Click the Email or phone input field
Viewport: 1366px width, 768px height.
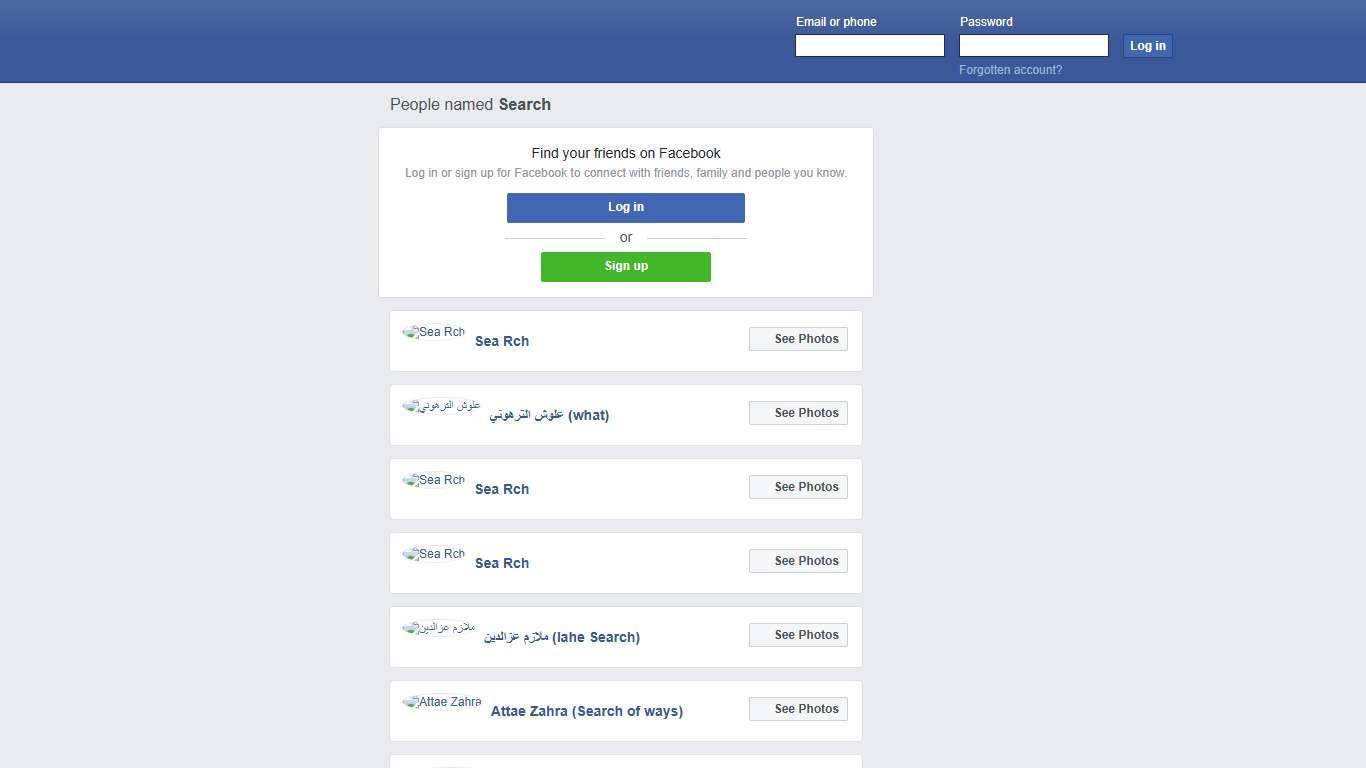pyautogui.click(x=869, y=45)
